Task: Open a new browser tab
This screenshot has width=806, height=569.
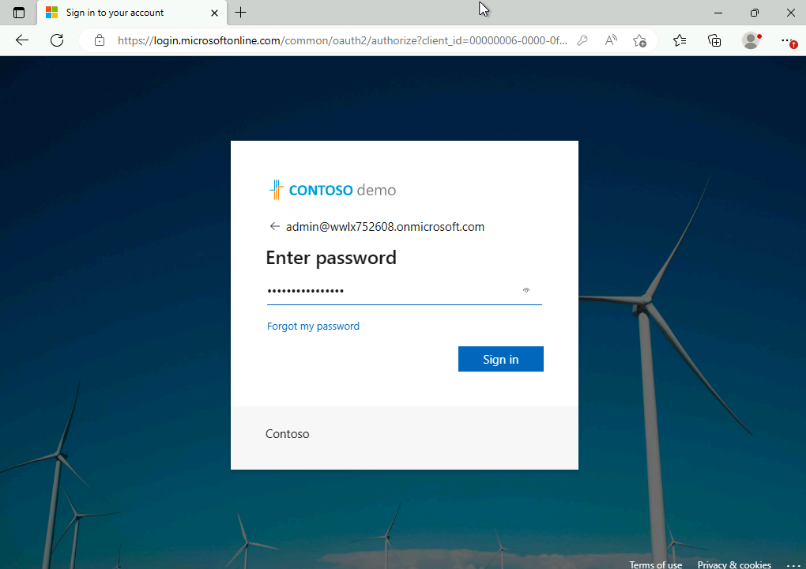Action: 241,13
